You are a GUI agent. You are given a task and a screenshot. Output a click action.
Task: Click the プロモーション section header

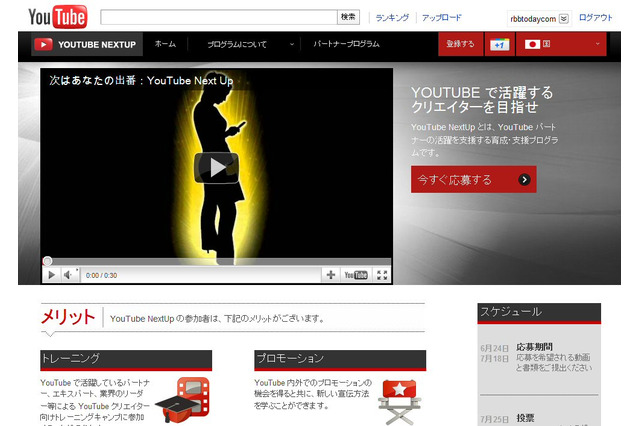pyautogui.click(x=340, y=359)
